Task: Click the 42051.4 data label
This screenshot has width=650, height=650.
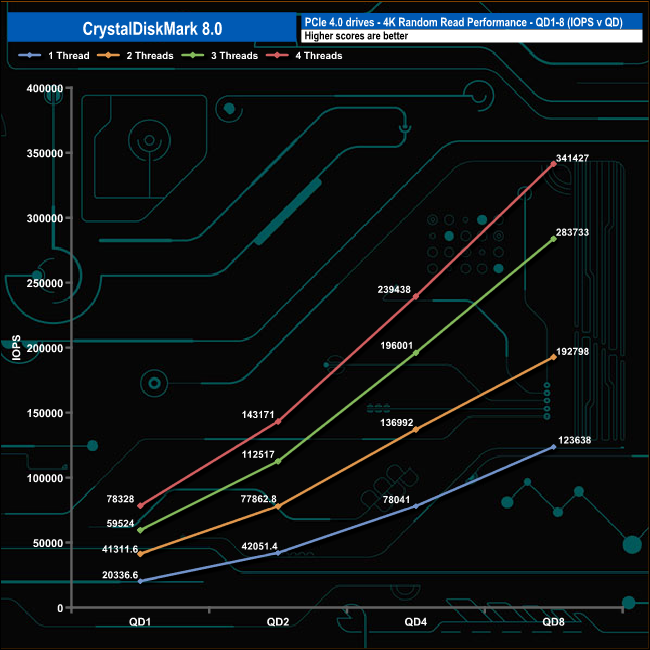Action: 260,547
